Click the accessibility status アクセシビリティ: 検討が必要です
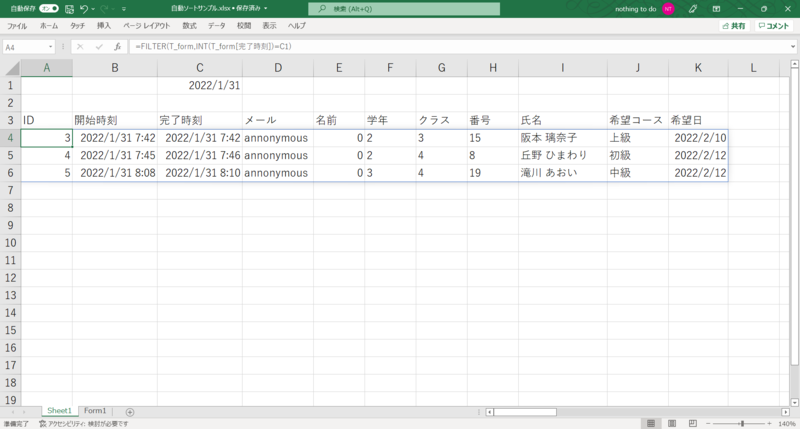This screenshot has width=800, height=429. pyautogui.click(x=84, y=424)
